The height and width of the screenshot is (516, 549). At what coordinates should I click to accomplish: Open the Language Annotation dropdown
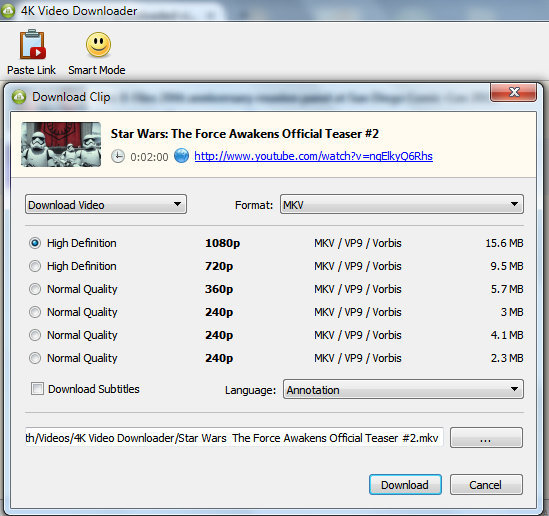(x=403, y=389)
